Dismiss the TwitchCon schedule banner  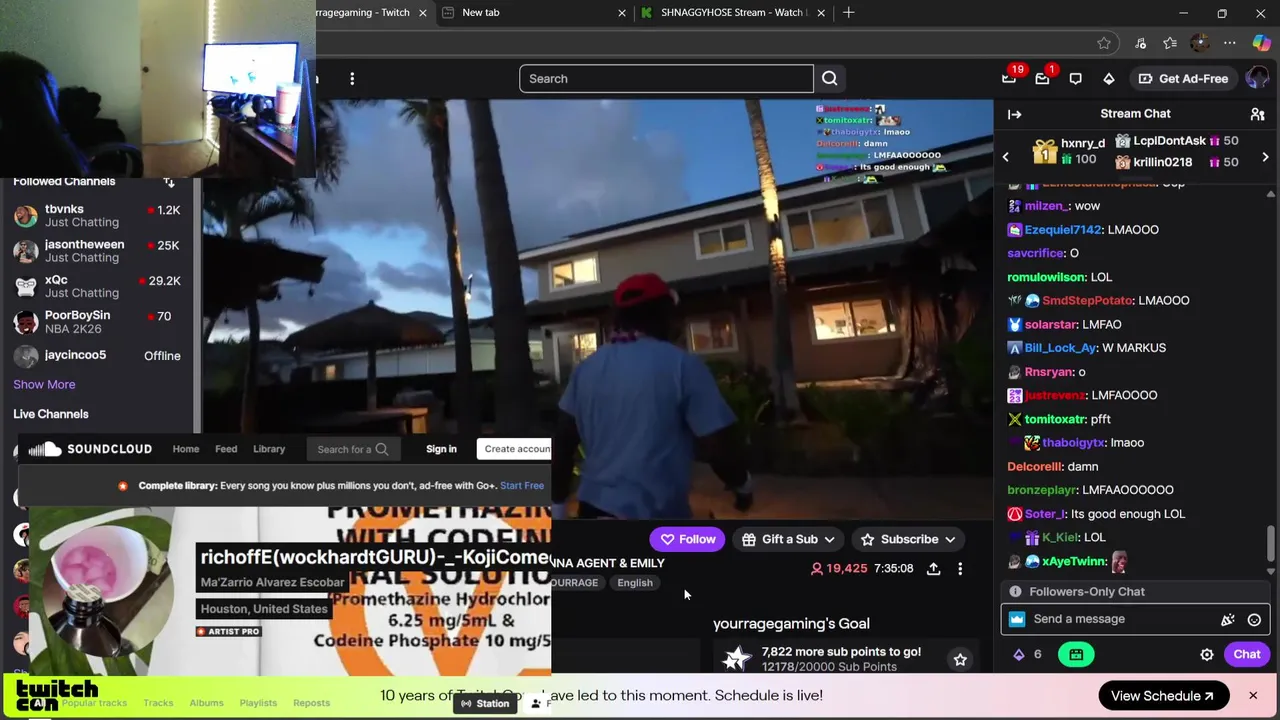click(x=1252, y=696)
